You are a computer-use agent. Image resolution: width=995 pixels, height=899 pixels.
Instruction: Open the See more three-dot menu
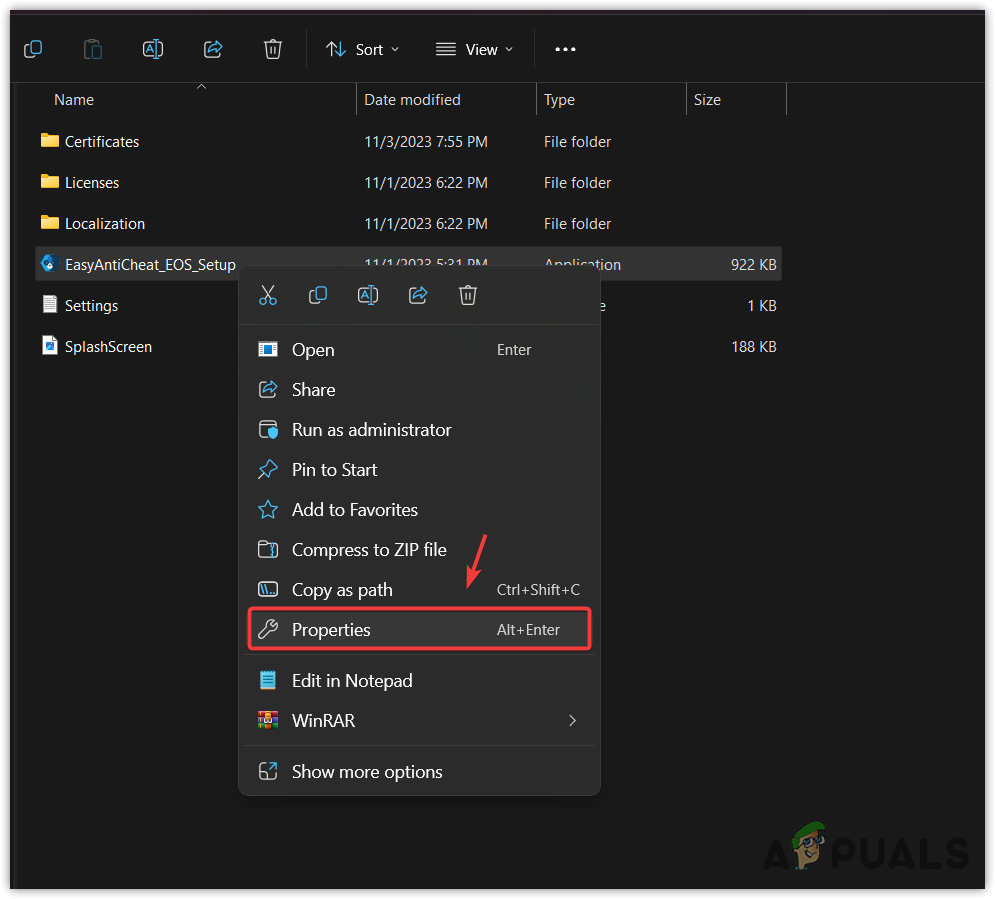coord(565,49)
